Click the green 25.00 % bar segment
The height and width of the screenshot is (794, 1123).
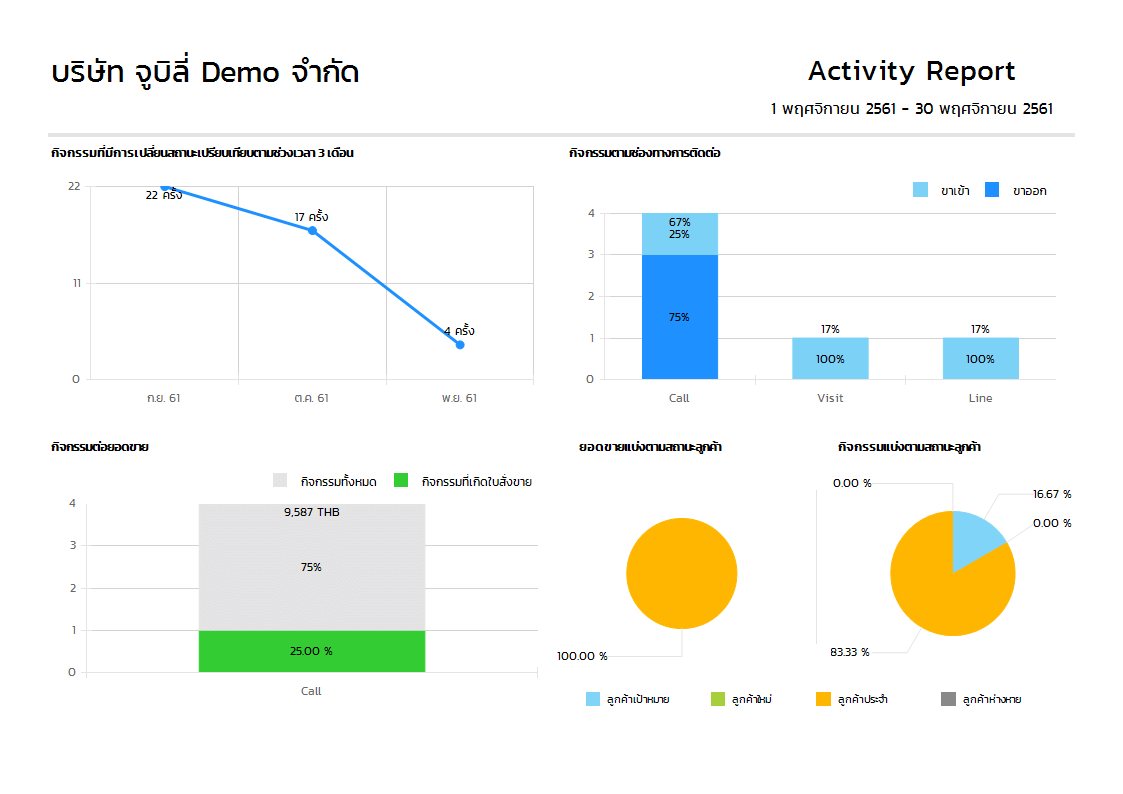point(311,651)
